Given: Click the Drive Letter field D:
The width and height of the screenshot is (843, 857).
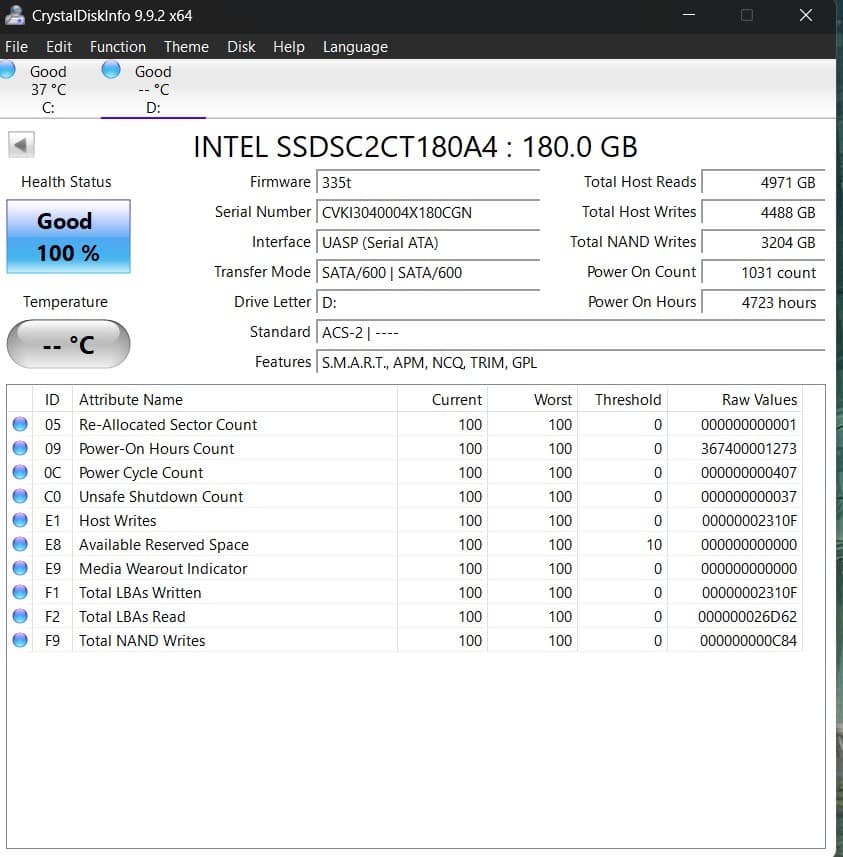Looking at the screenshot, I should (428, 302).
